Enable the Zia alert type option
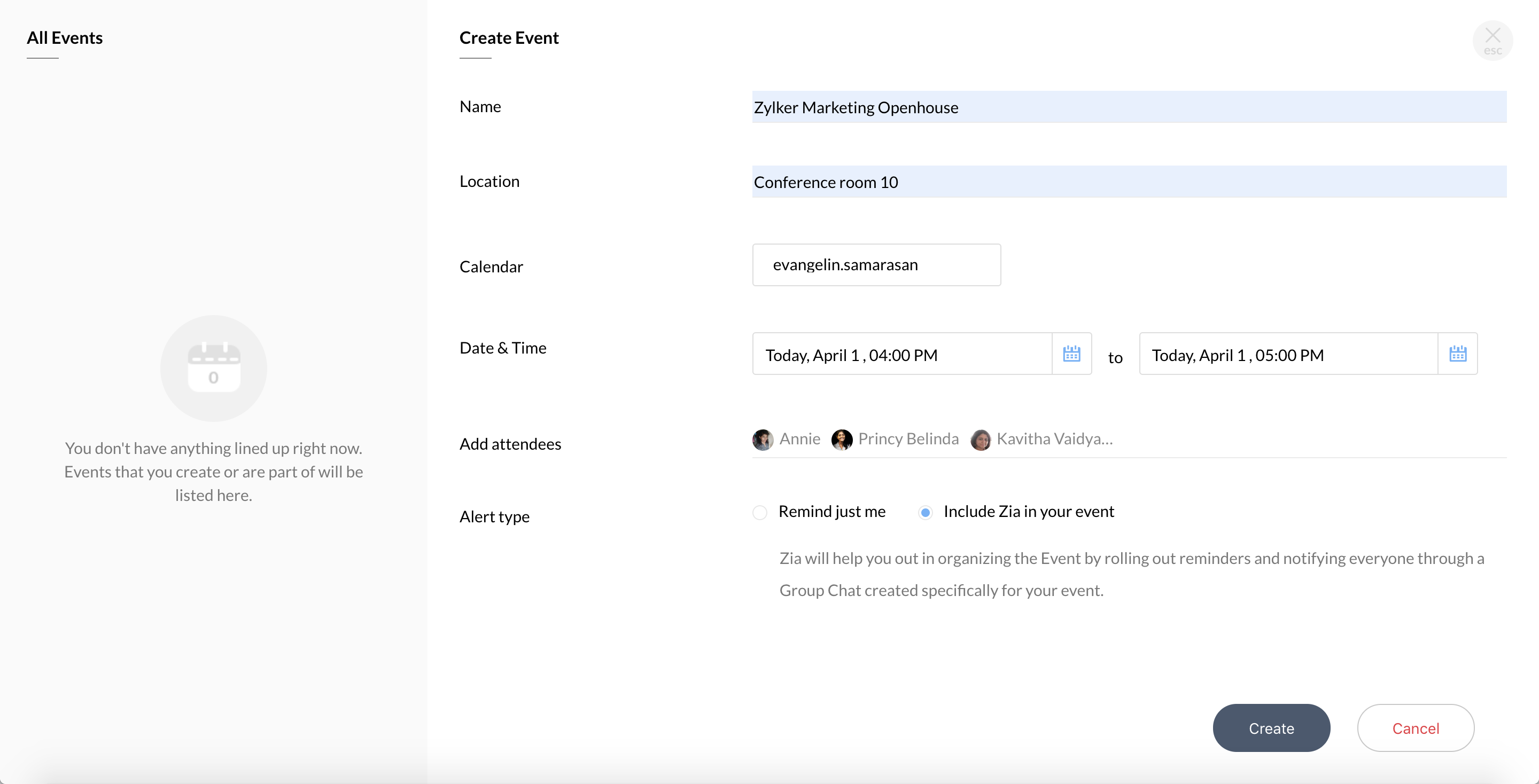1539x784 pixels. [926, 512]
